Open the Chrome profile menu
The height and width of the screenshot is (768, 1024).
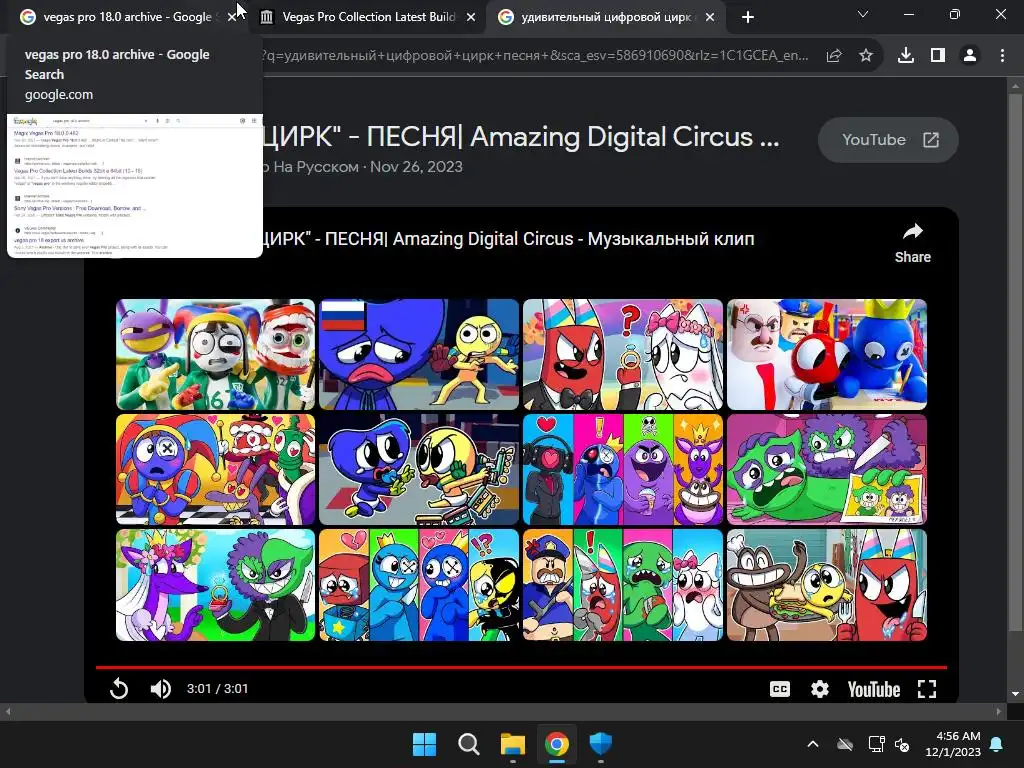[970, 56]
